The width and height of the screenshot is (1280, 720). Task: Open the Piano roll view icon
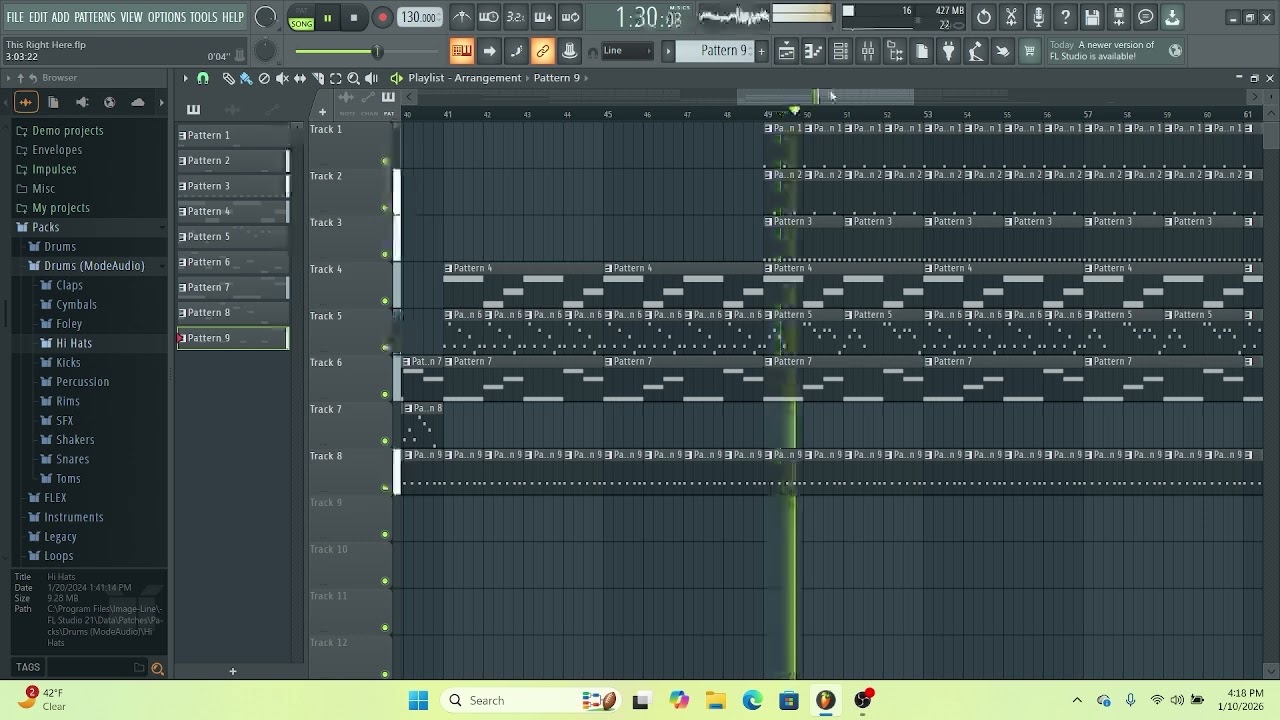click(814, 51)
